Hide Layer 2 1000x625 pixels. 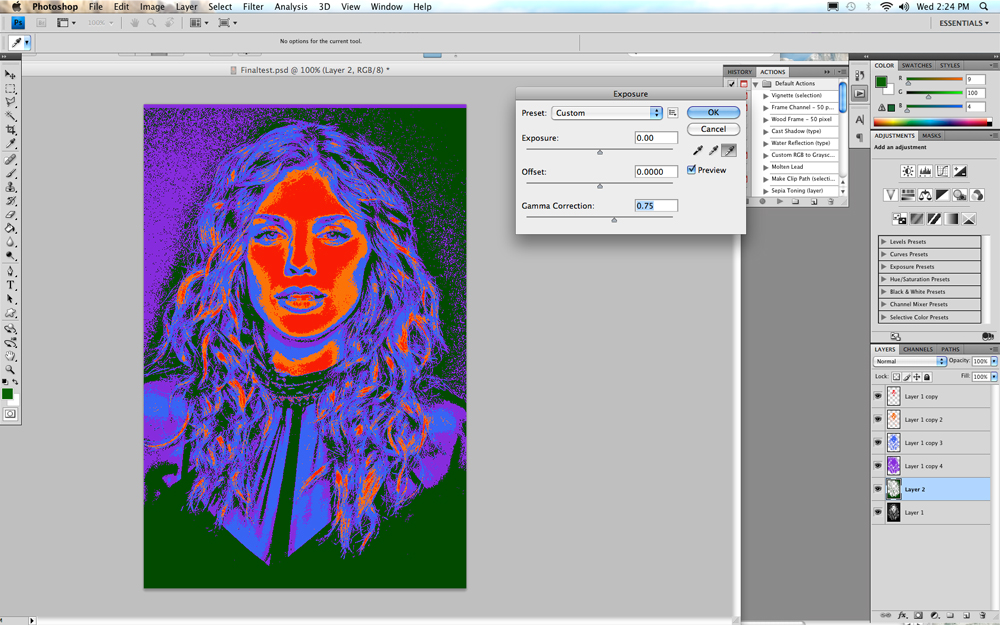(878, 489)
